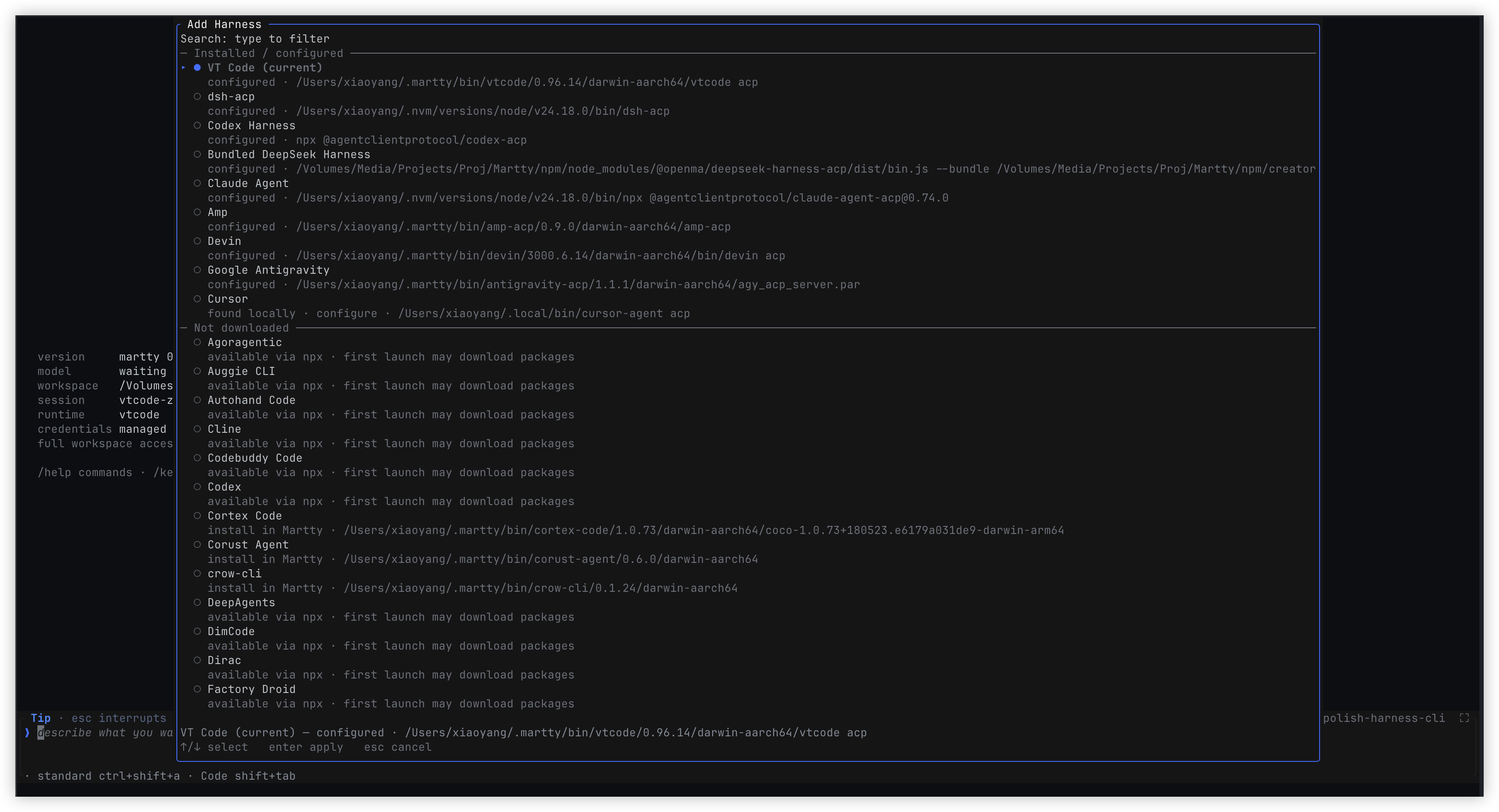Select the Cursor radio button

[x=197, y=299]
